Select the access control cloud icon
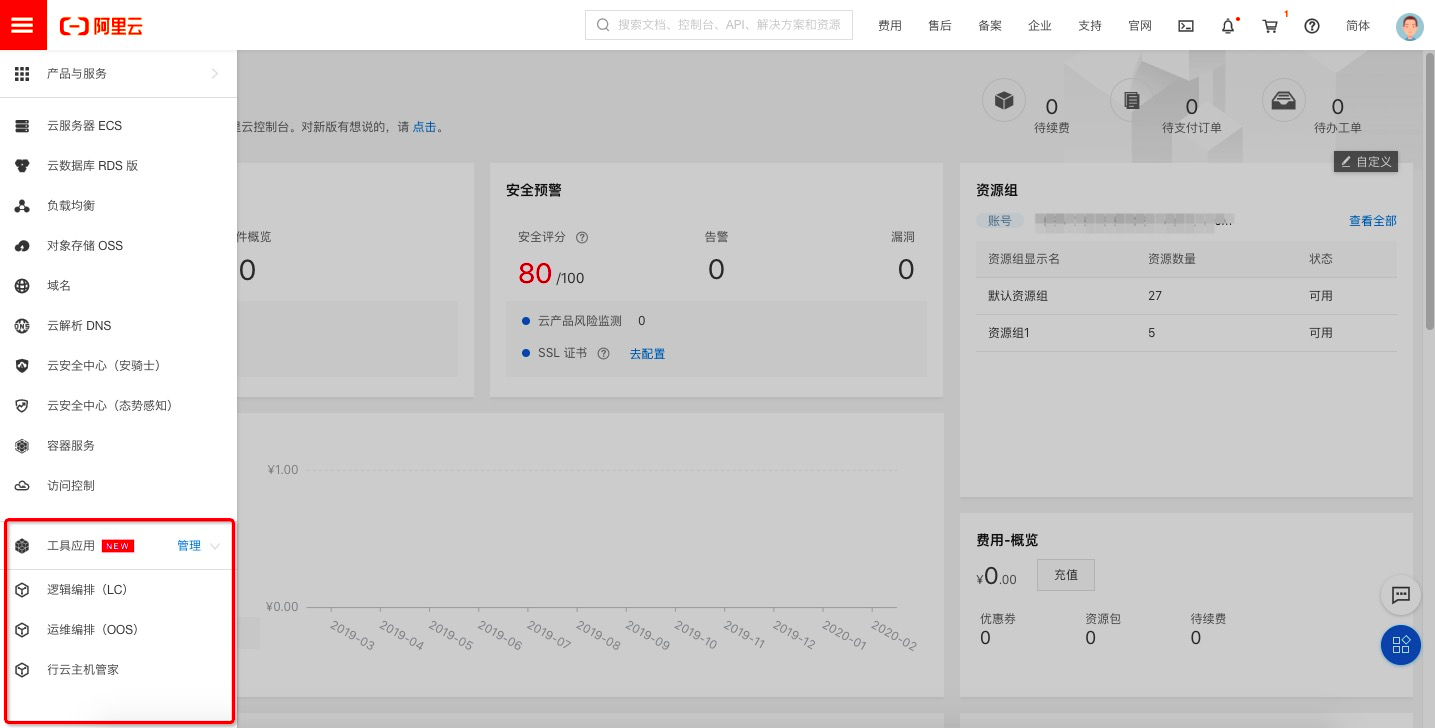The height and width of the screenshot is (728, 1435). (22, 486)
